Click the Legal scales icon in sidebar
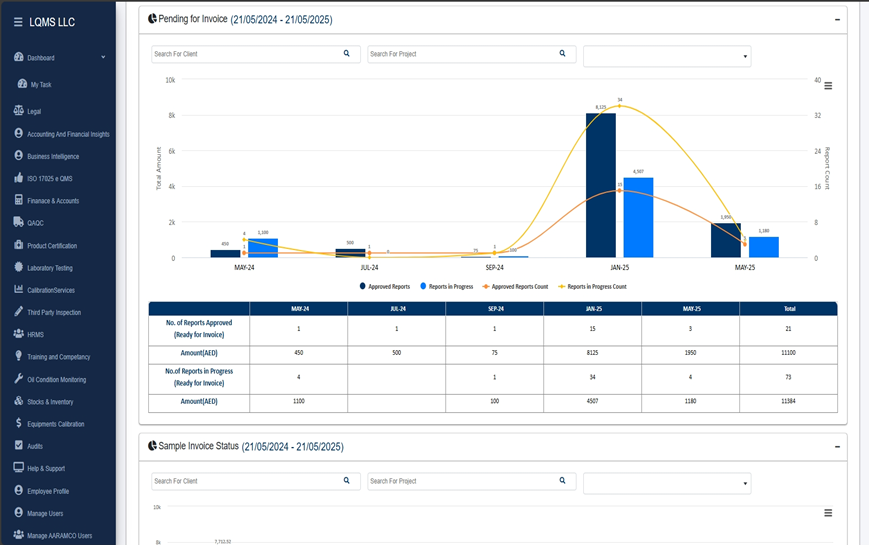The image size is (869, 545). [x=19, y=111]
